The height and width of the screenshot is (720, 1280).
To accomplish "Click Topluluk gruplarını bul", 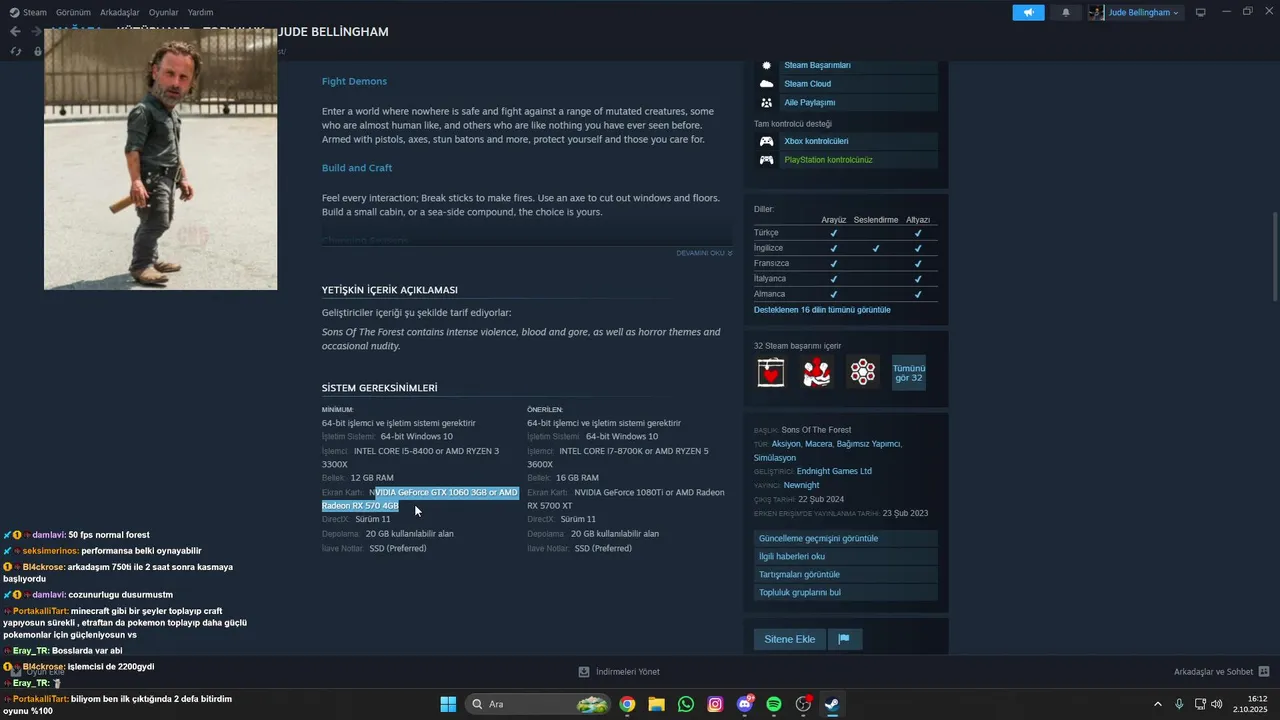I will 846,593.
